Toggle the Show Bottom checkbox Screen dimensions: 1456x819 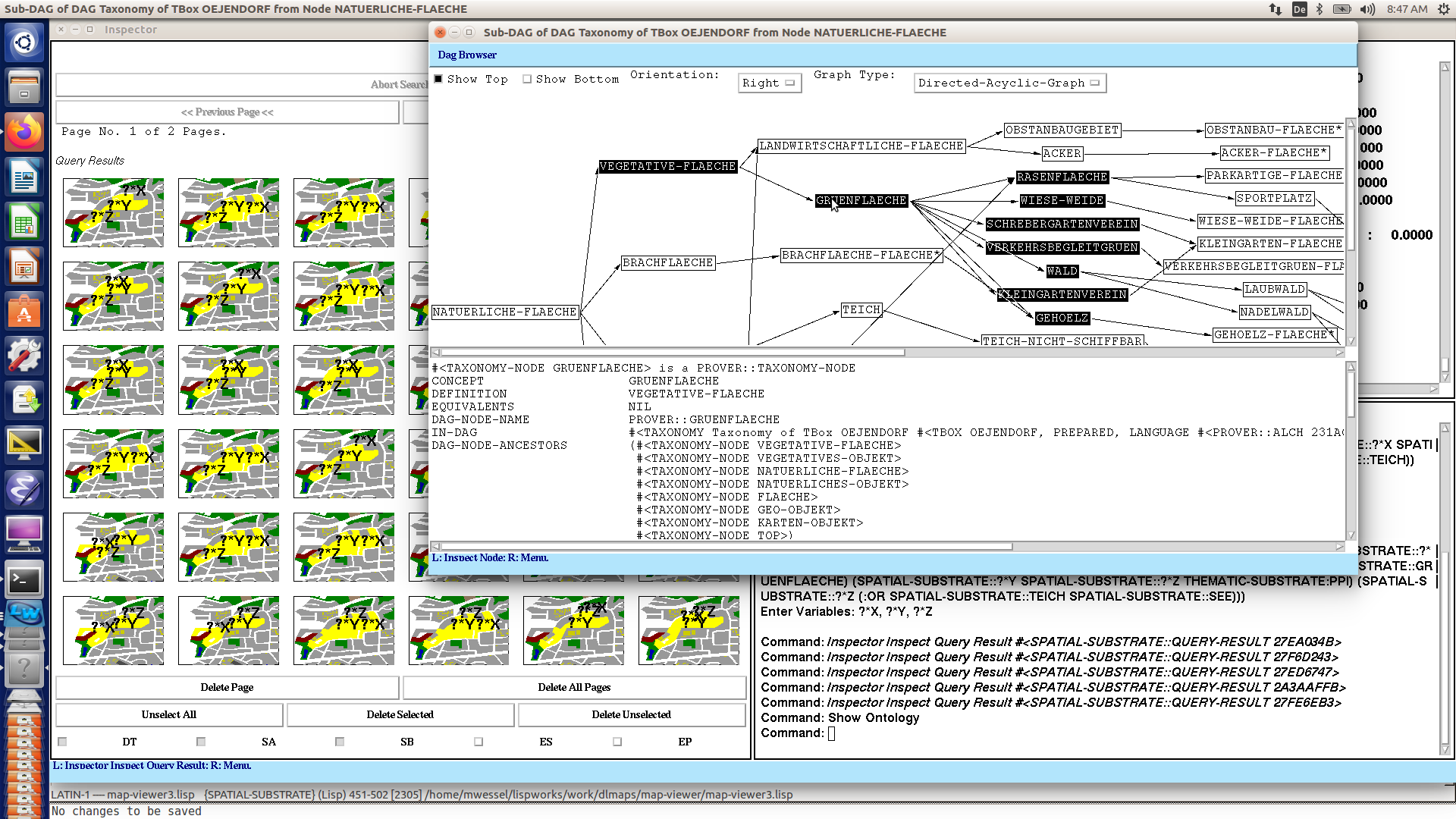pyautogui.click(x=527, y=79)
